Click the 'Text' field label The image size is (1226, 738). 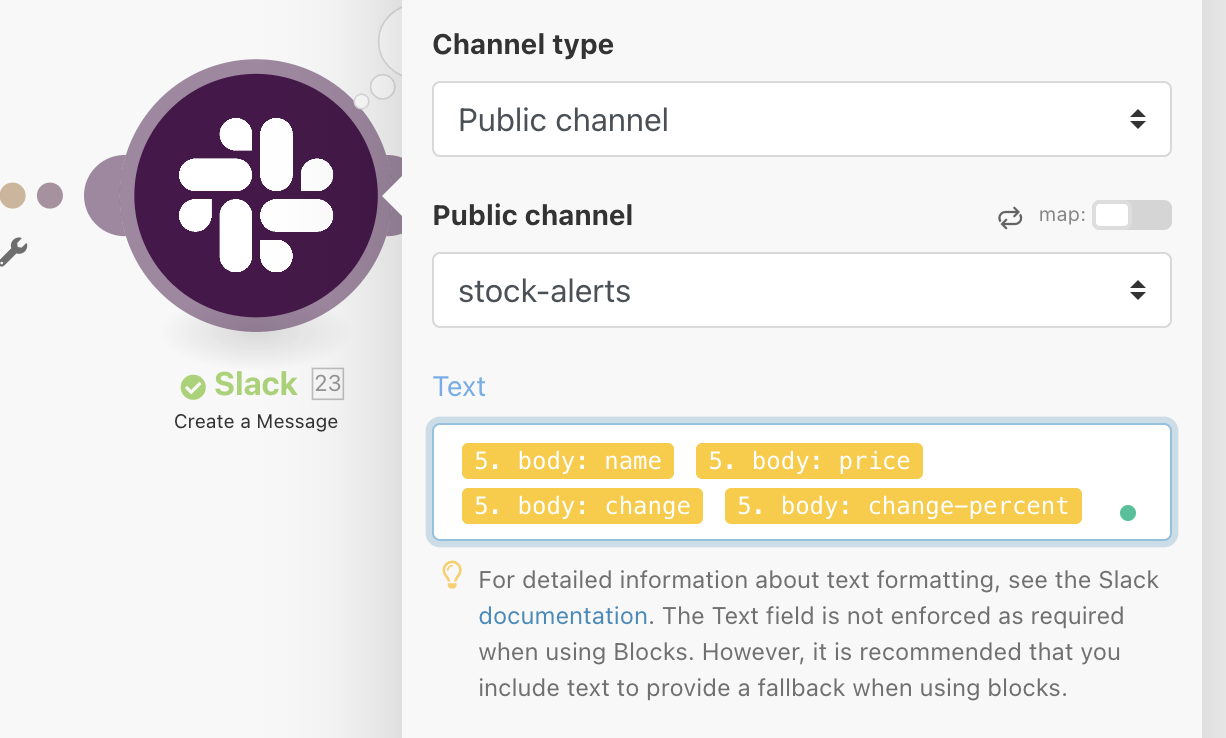(x=459, y=387)
